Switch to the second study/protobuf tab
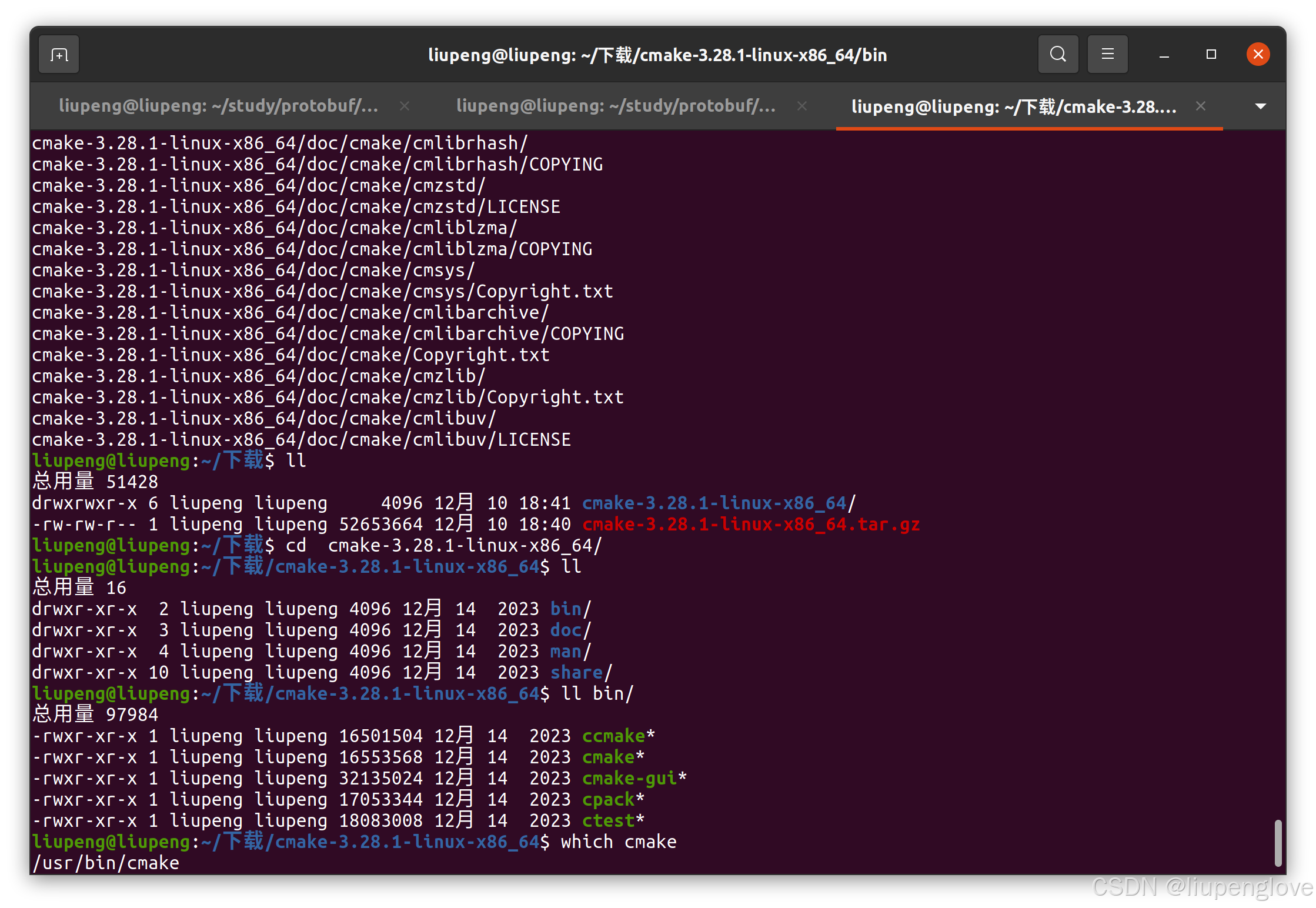This screenshot has height=908, width=1316. (616, 106)
